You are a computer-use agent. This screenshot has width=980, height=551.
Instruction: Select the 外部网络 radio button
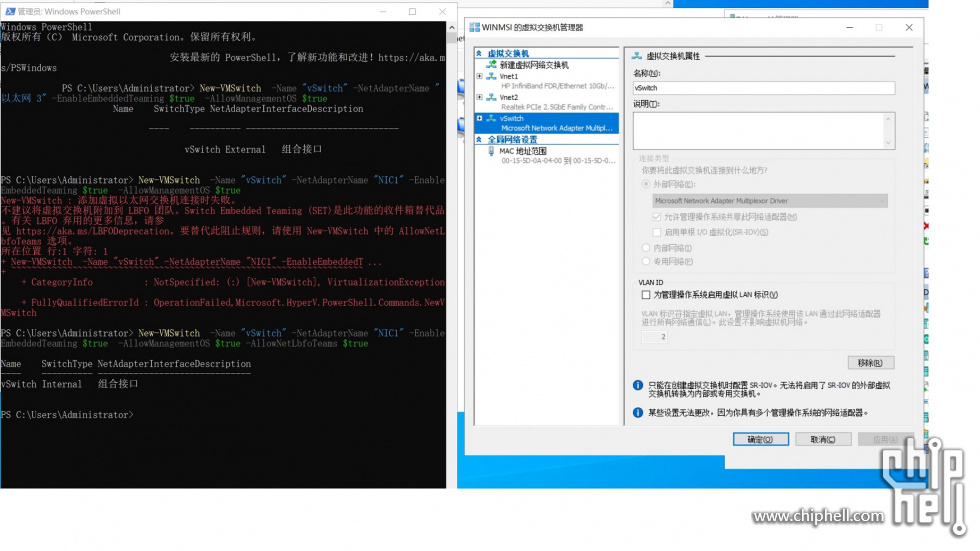646,184
